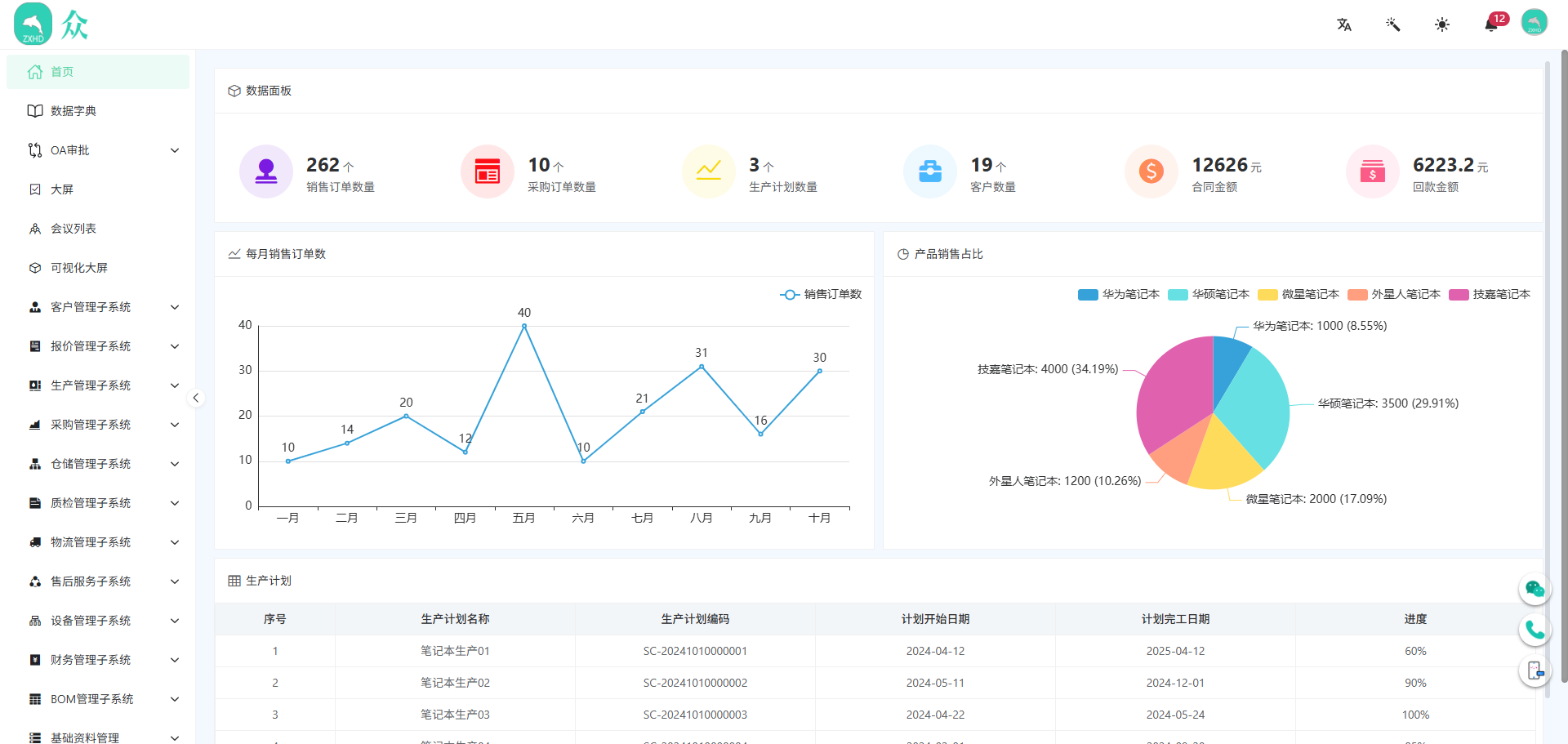1568x744 pixels.
Task: Expand 仓储管理子系统 submenu
Action: tap(98, 464)
